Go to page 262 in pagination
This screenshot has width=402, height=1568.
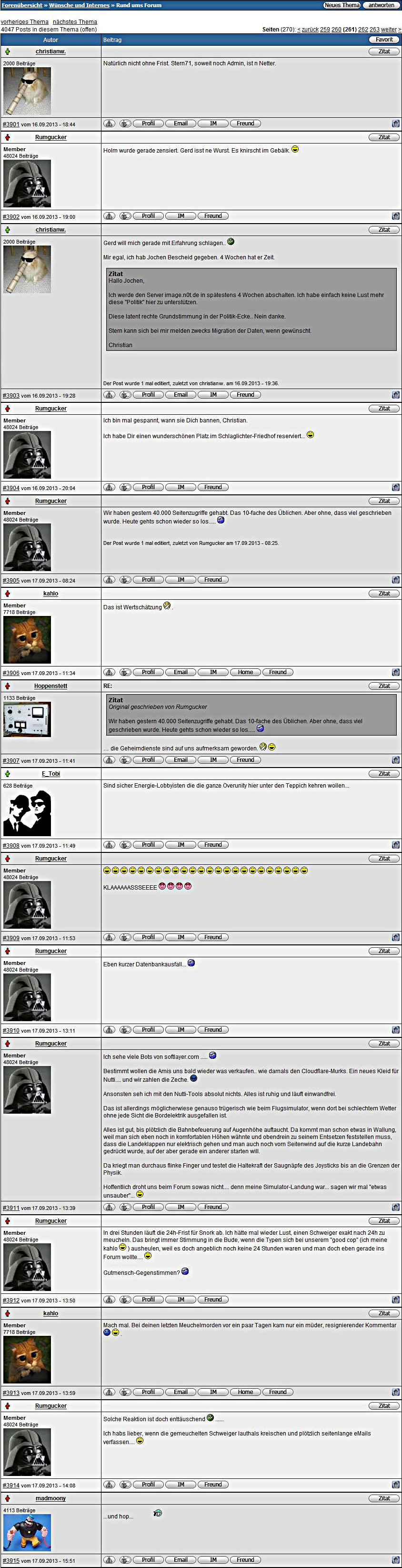[363, 29]
